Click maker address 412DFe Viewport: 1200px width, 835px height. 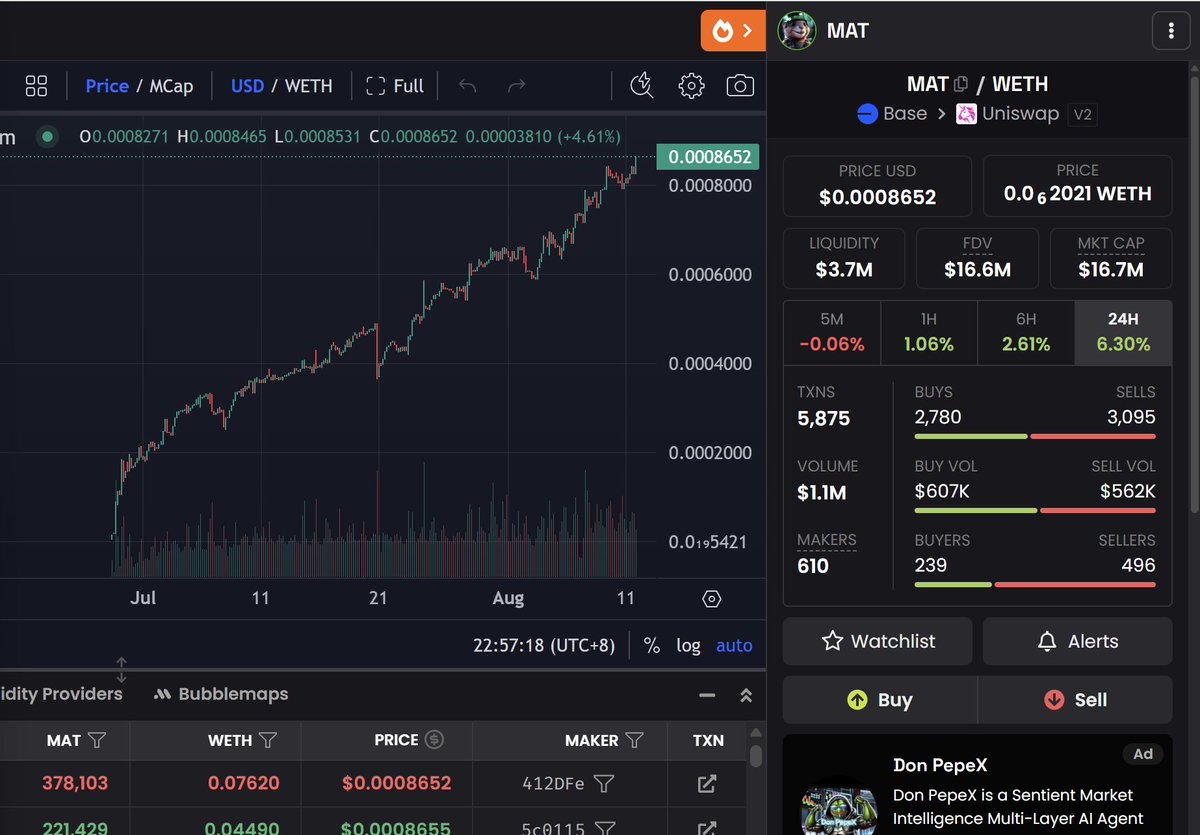[553, 784]
